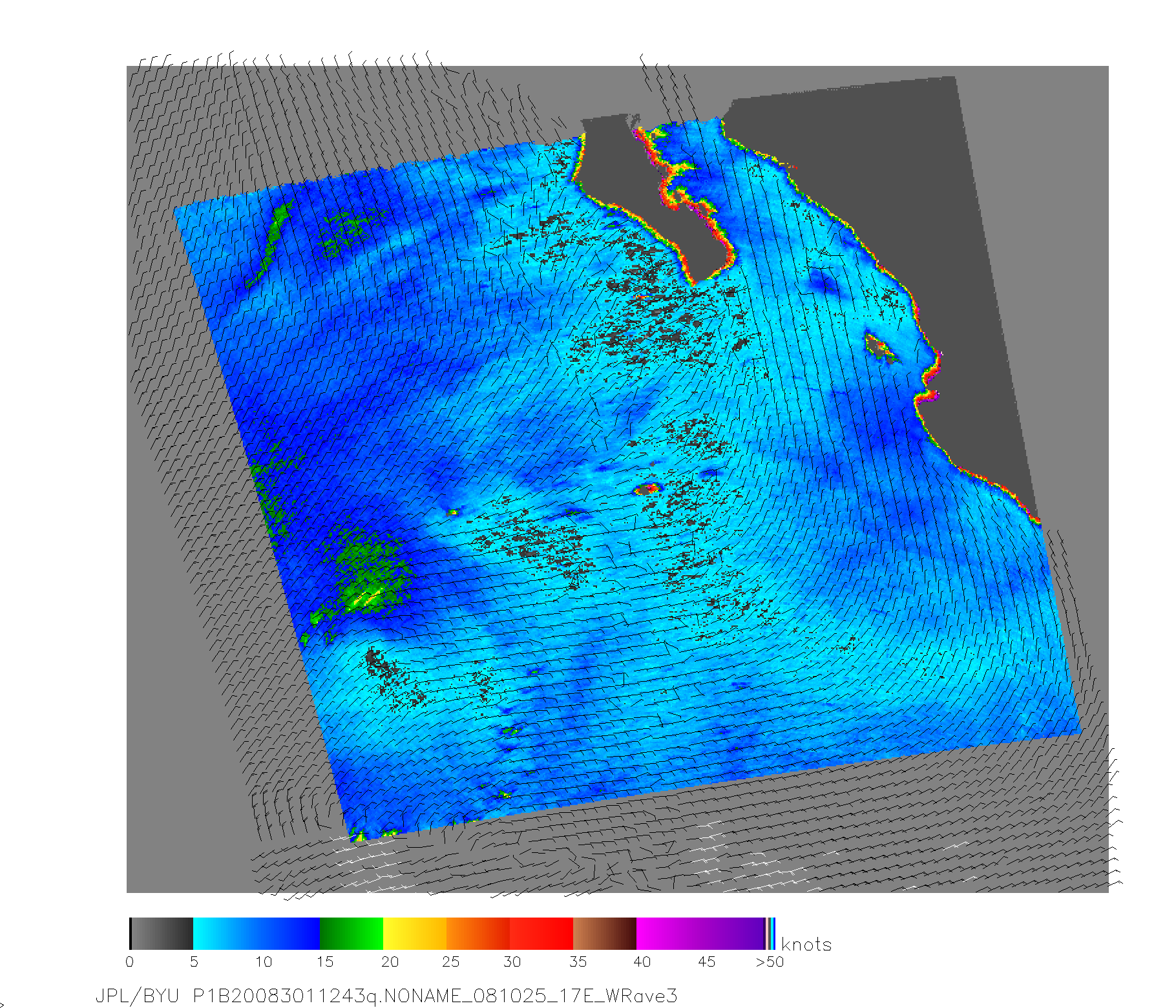1176x1008 pixels.
Task: Click the gray 0-5 knots legend segment
Action: (162, 933)
